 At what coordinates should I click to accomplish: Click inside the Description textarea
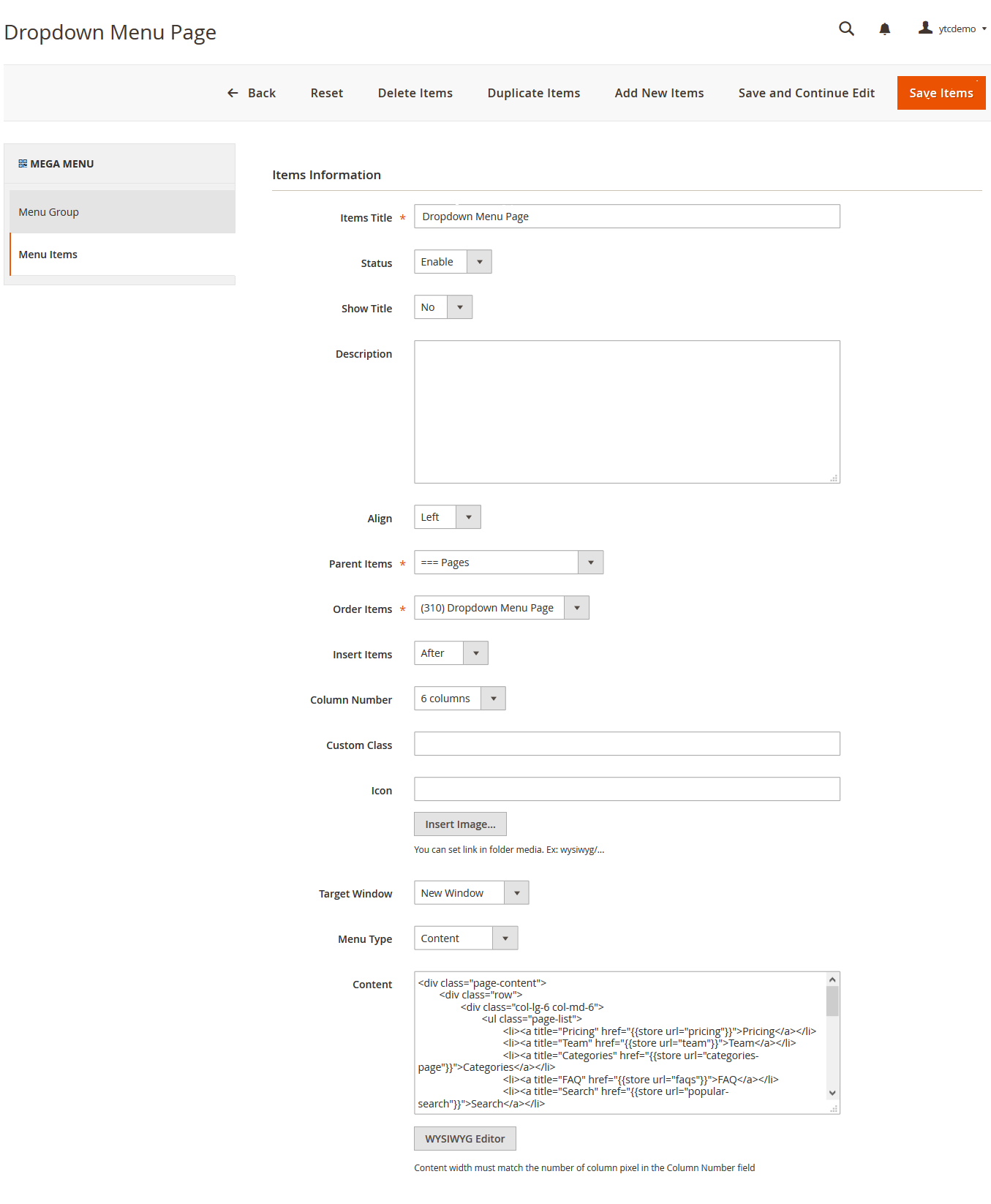pos(628,412)
